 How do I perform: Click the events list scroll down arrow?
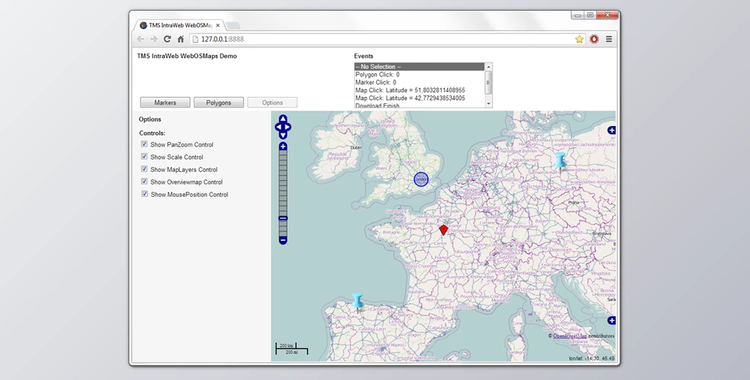pos(488,103)
